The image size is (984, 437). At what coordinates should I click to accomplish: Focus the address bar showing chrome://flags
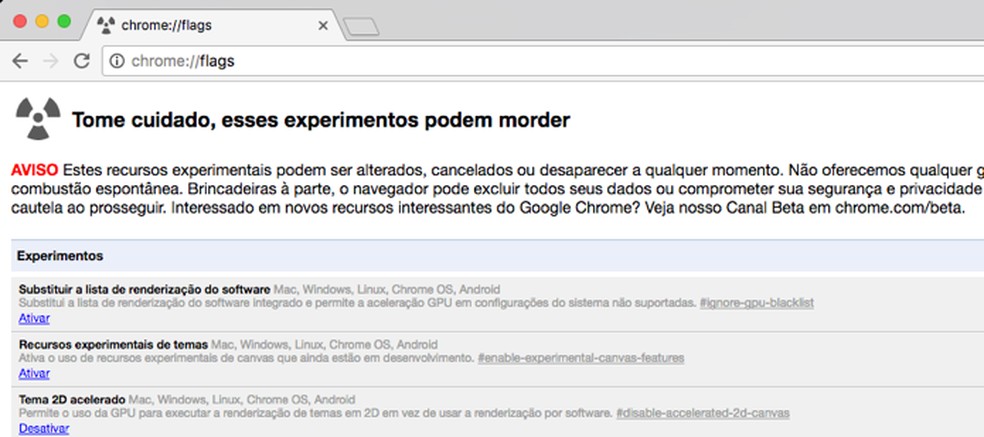point(543,61)
